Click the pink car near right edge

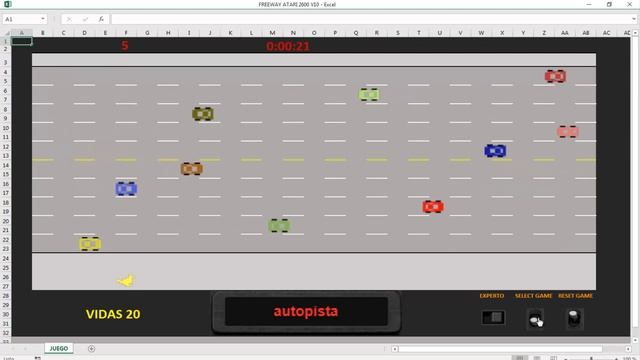pos(568,131)
